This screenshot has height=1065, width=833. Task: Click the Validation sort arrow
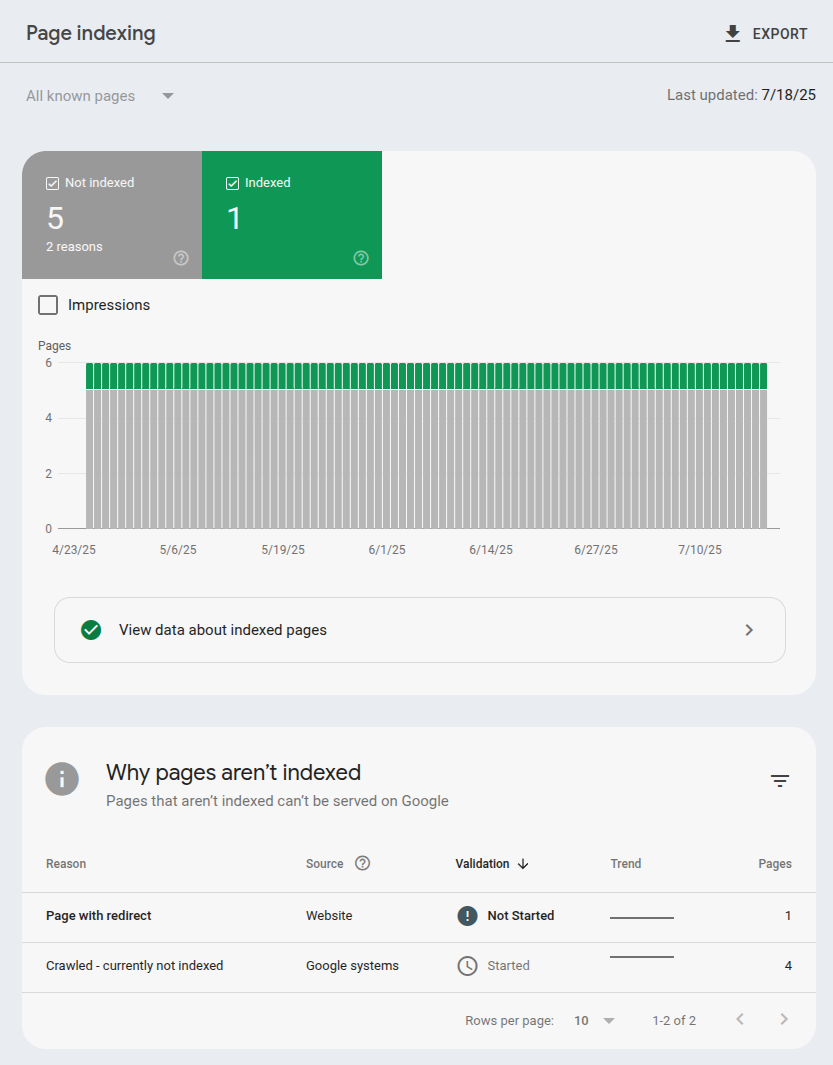tap(523, 864)
